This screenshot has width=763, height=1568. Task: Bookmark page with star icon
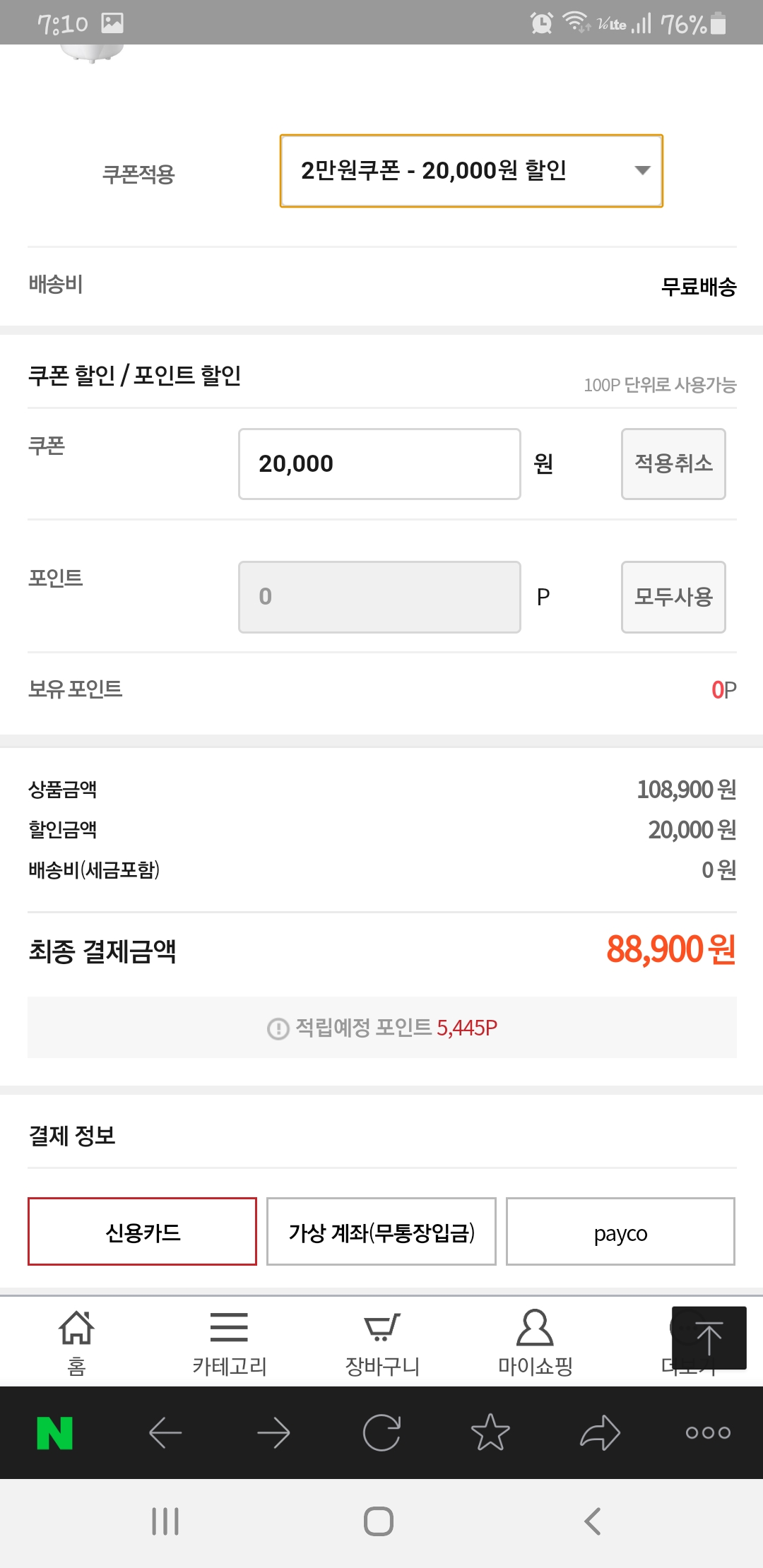click(x=490, y=1433)
